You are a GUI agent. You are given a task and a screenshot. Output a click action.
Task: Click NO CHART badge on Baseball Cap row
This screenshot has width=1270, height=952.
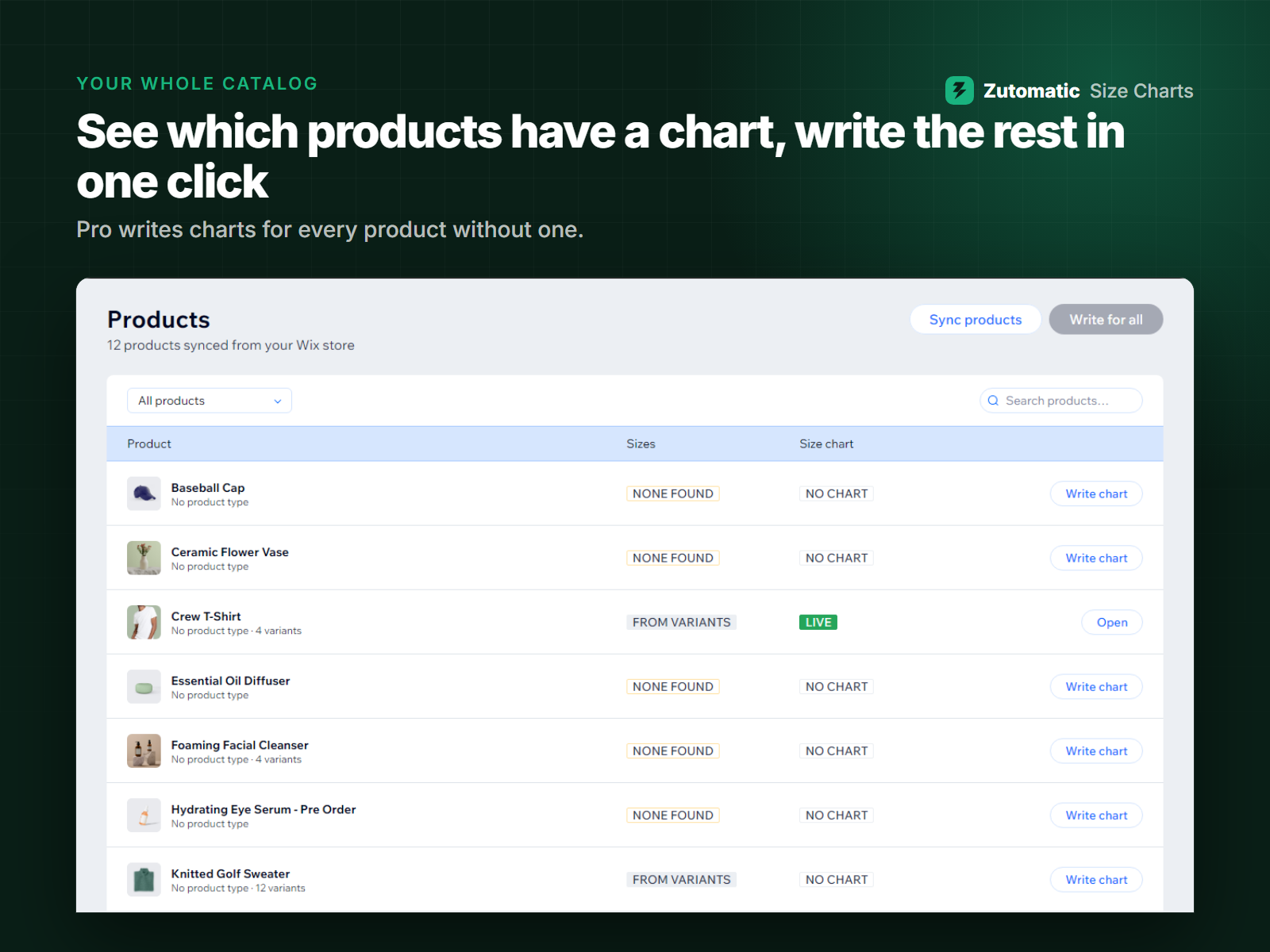[837, 493]
